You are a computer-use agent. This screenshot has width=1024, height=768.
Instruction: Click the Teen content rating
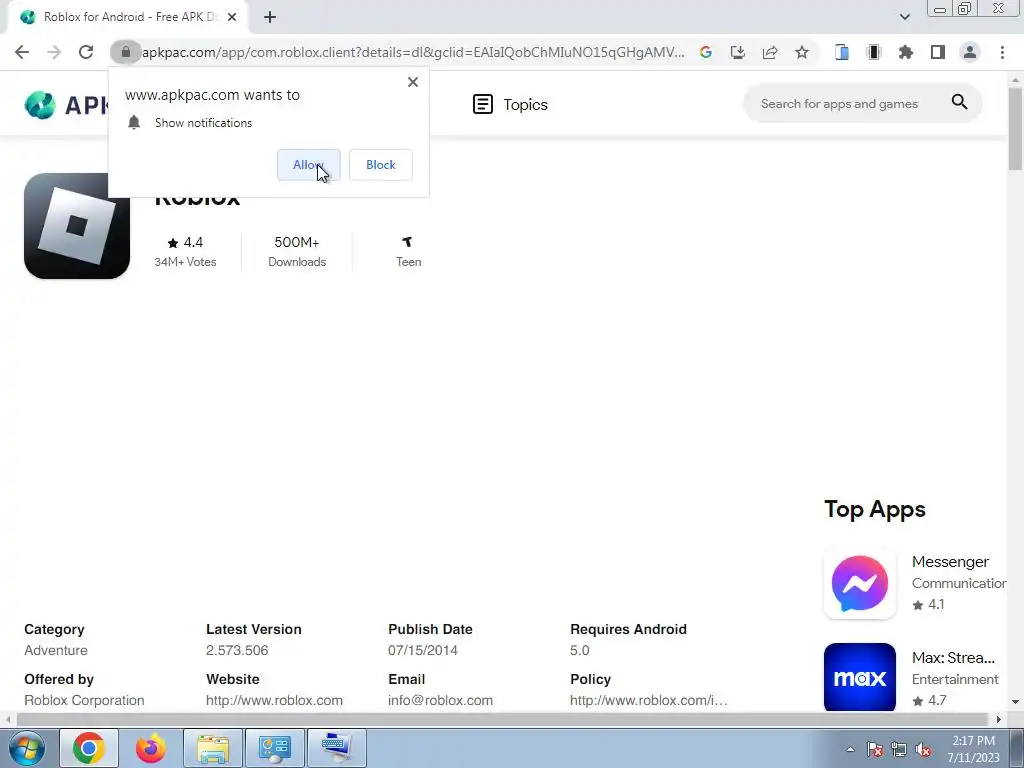(x=408, y=251)
